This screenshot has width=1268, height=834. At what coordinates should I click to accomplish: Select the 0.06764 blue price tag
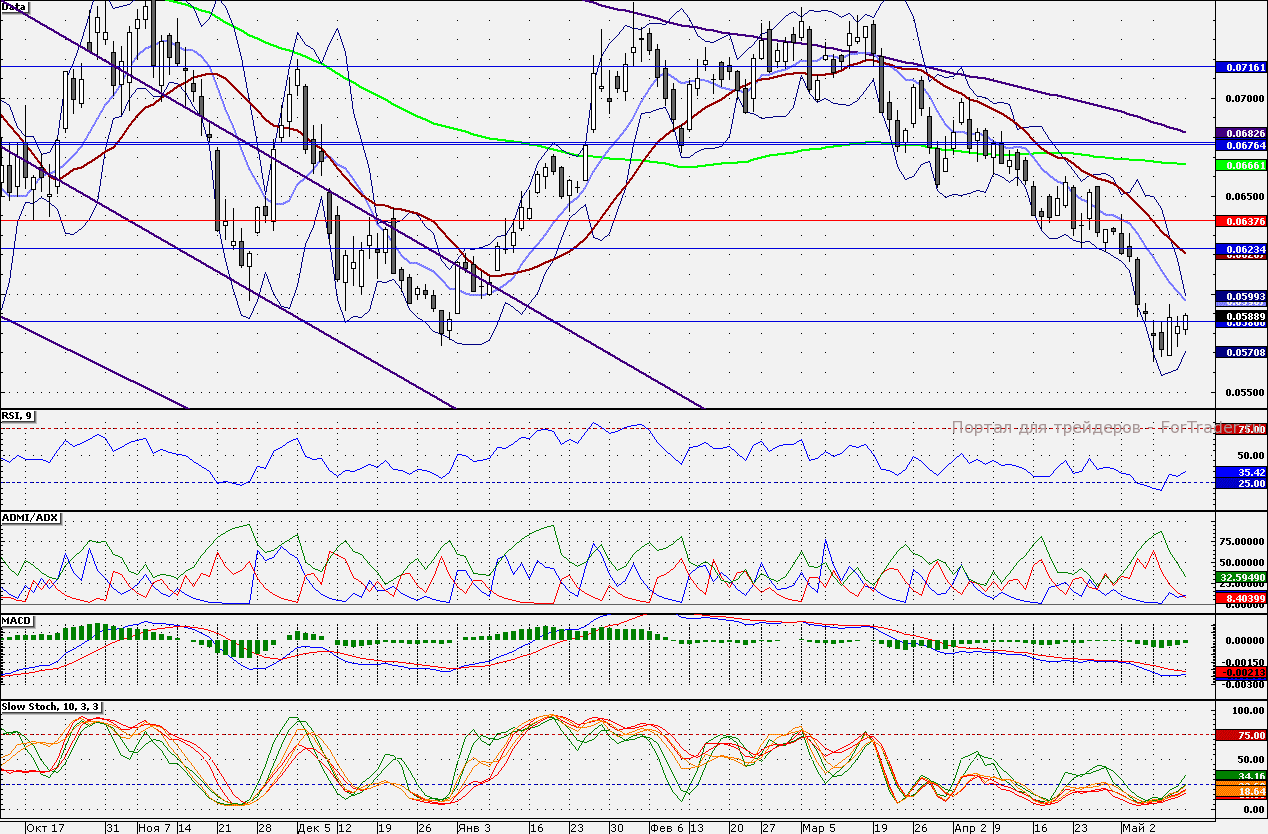point(1240,145)
